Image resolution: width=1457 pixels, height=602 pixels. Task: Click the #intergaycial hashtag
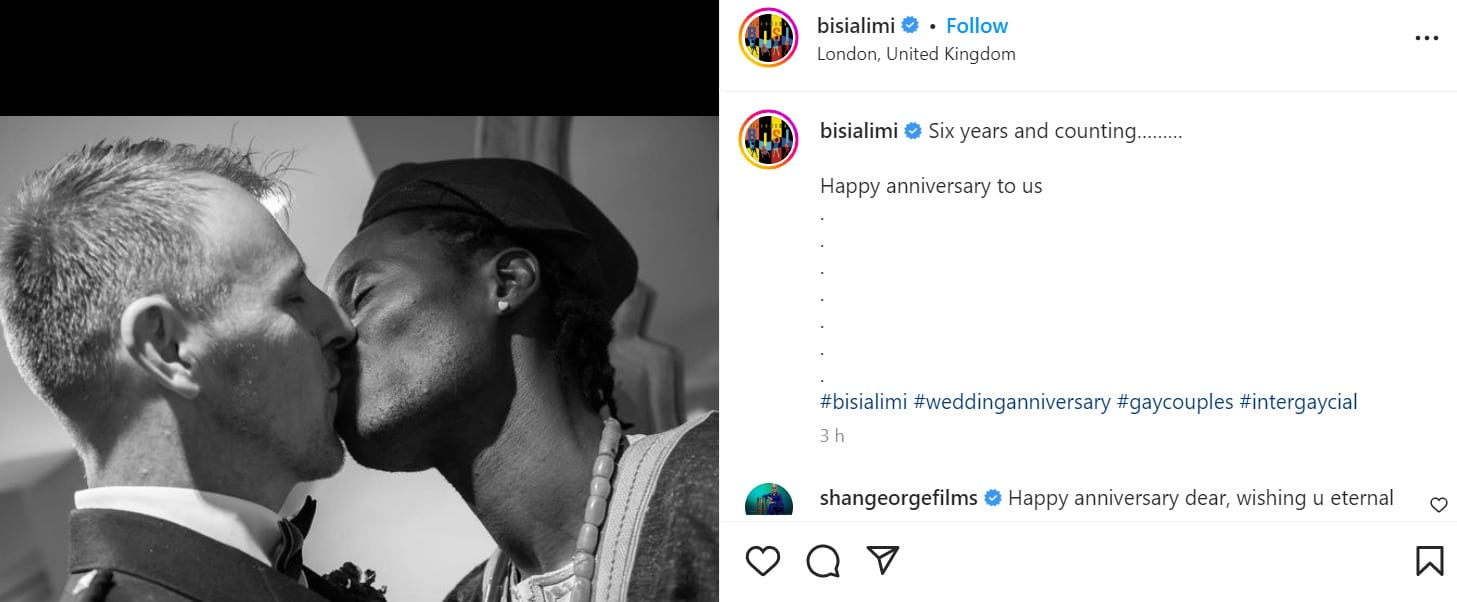1298,402
